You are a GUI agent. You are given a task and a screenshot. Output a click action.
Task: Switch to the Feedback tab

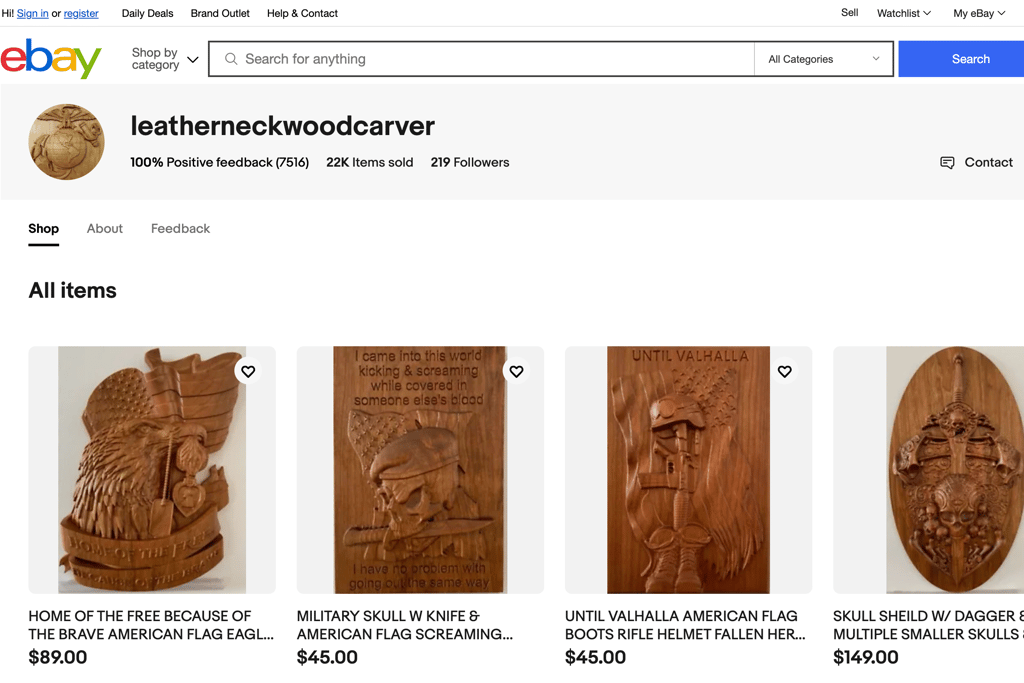[180, 229]
